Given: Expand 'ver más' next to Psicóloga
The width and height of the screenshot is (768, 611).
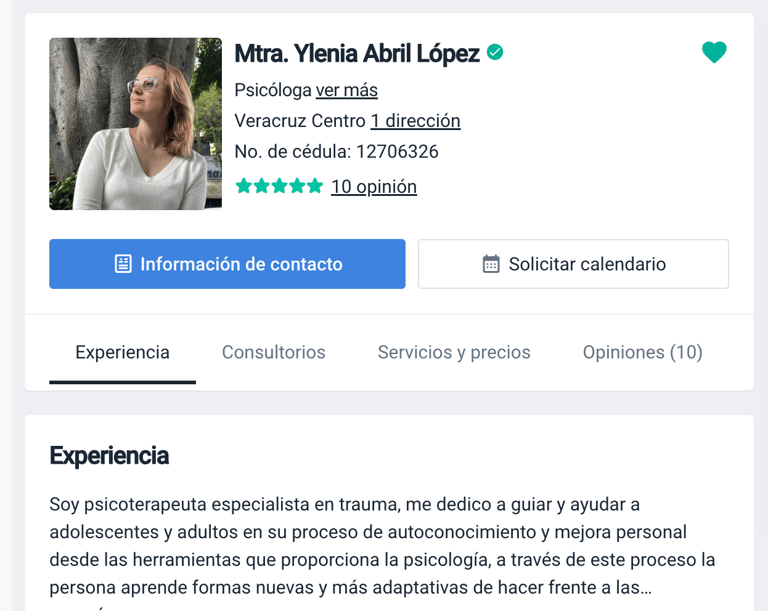Looking at the screenshot, I should coord(347,90).
